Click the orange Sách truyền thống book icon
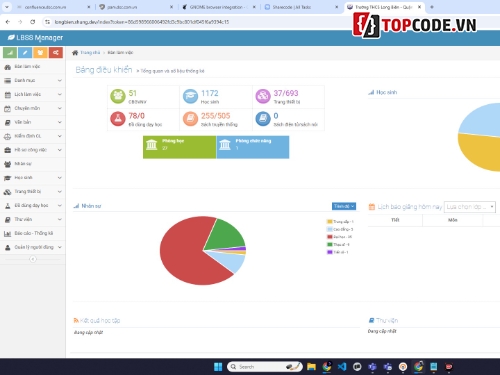 pos(190,119)
